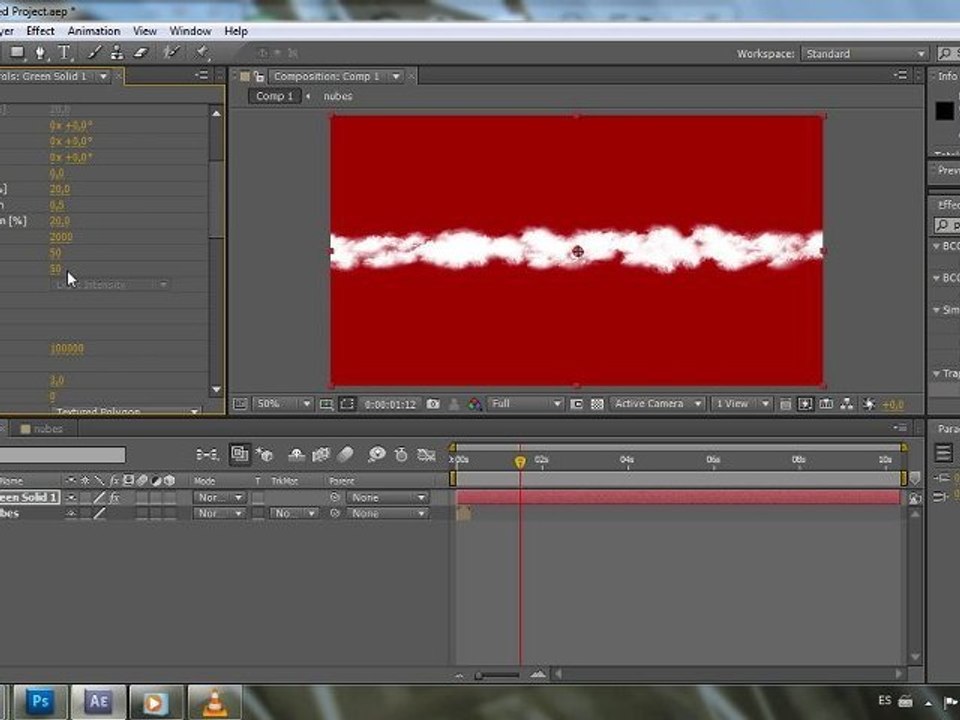
Task: Open Show Channel color icon in viewer
Action: tap(474, 404)
